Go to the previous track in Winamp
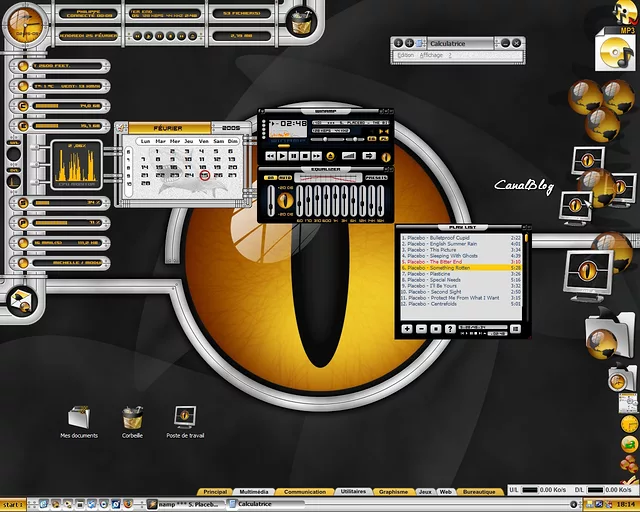This screenshot has width=640, height=512. pos(272,156)
